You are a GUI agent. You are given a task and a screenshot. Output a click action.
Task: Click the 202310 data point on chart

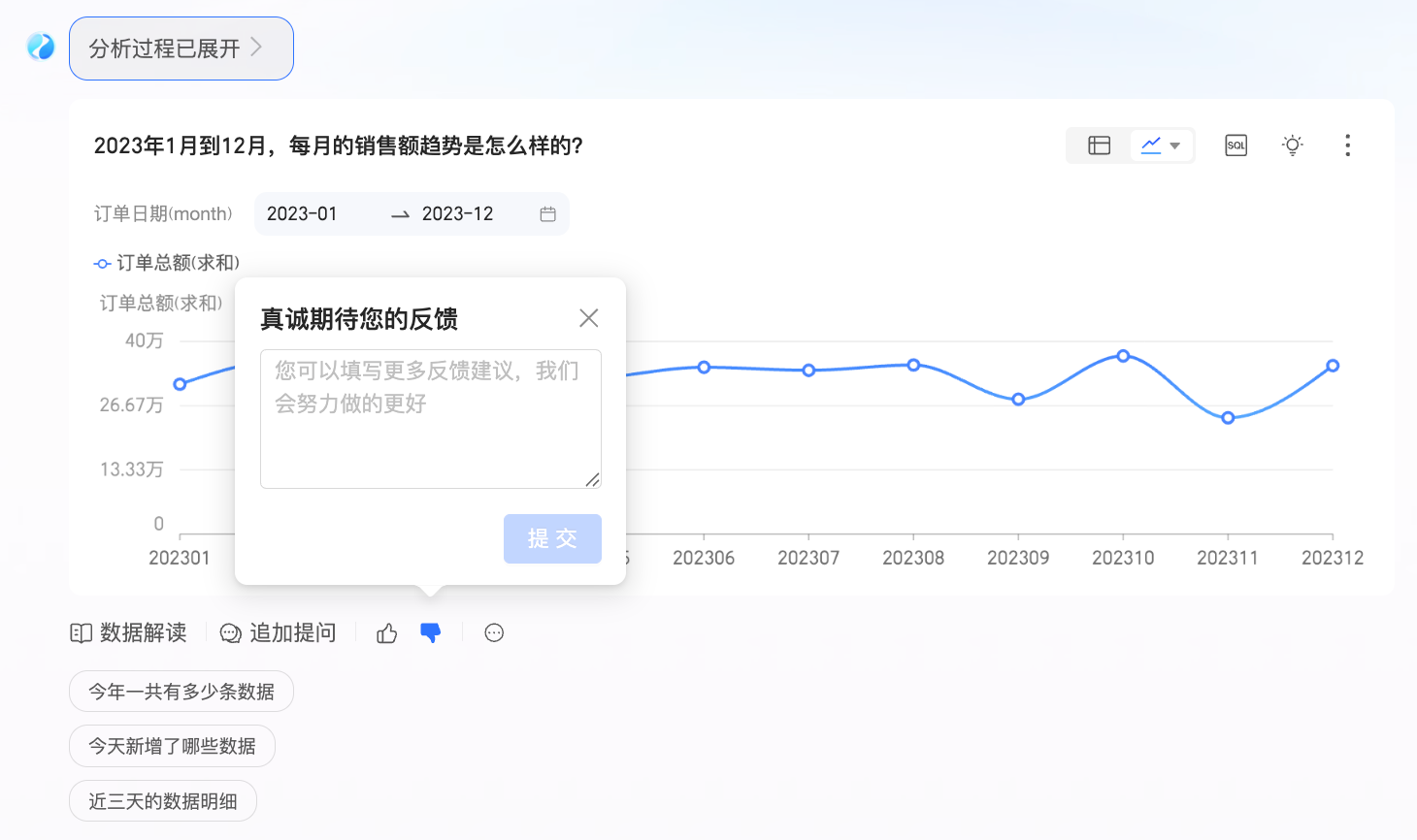coord(1123,356)
